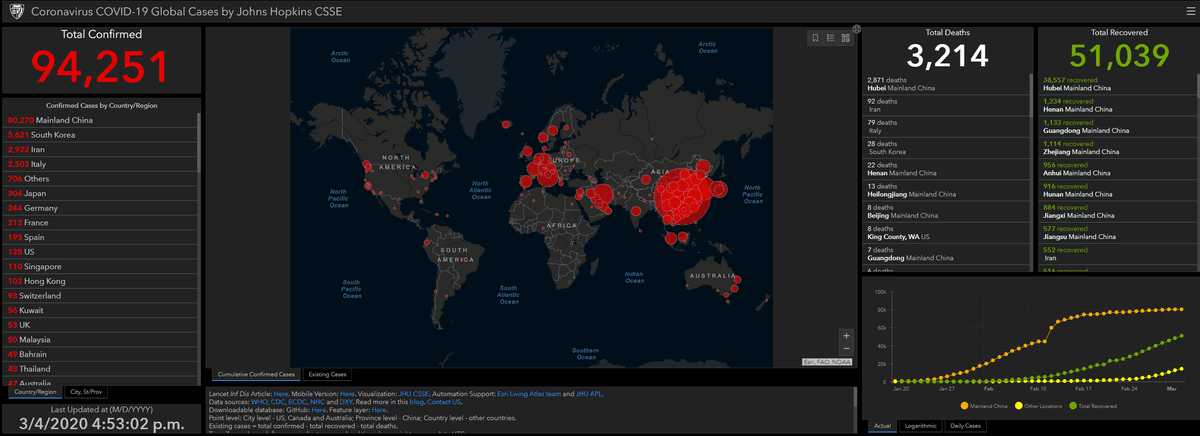The width and height of the screenshot is (1200, 436).
Task: Select Heilongjiang 13 deaths row
Action: [x=944, y=191]
